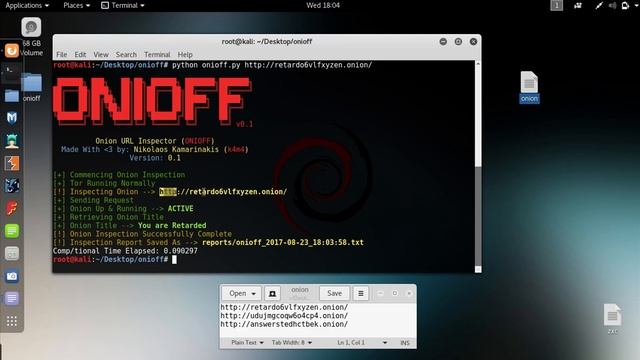Open the Ln 1, Col 1 position dropdown

362,342
